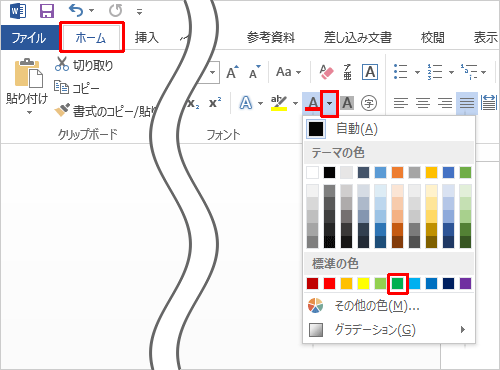Click the Copy (コピー) icon
The width and height of the screenshot is (500, 370).
(62, 87)
